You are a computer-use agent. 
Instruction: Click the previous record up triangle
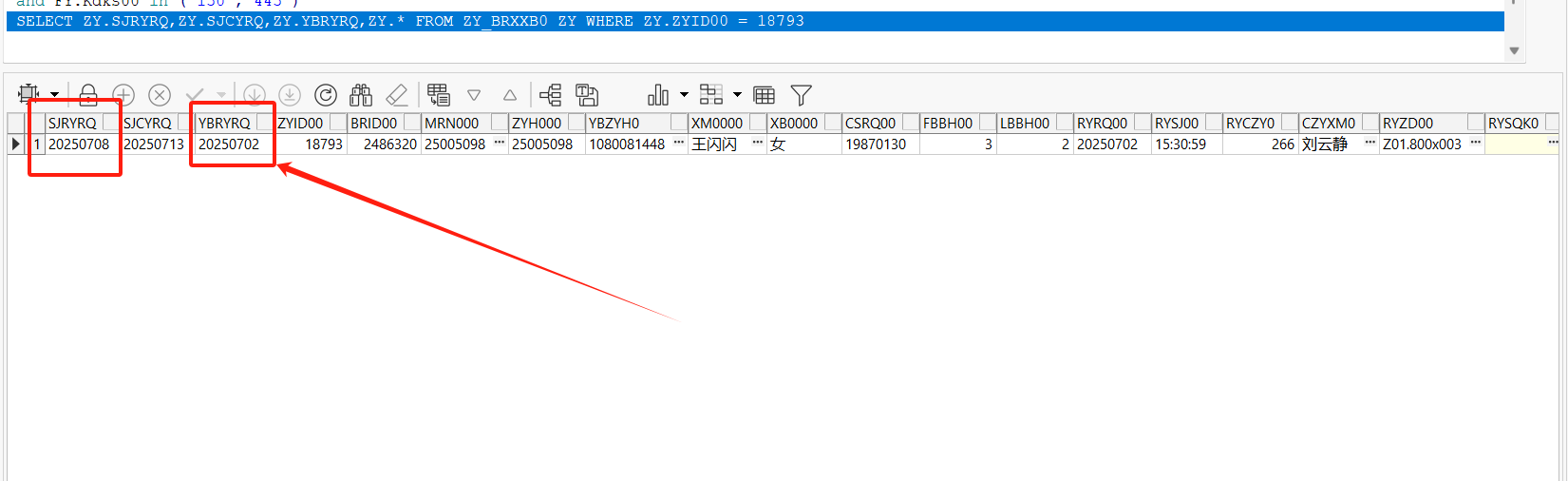tap(510, 95)
